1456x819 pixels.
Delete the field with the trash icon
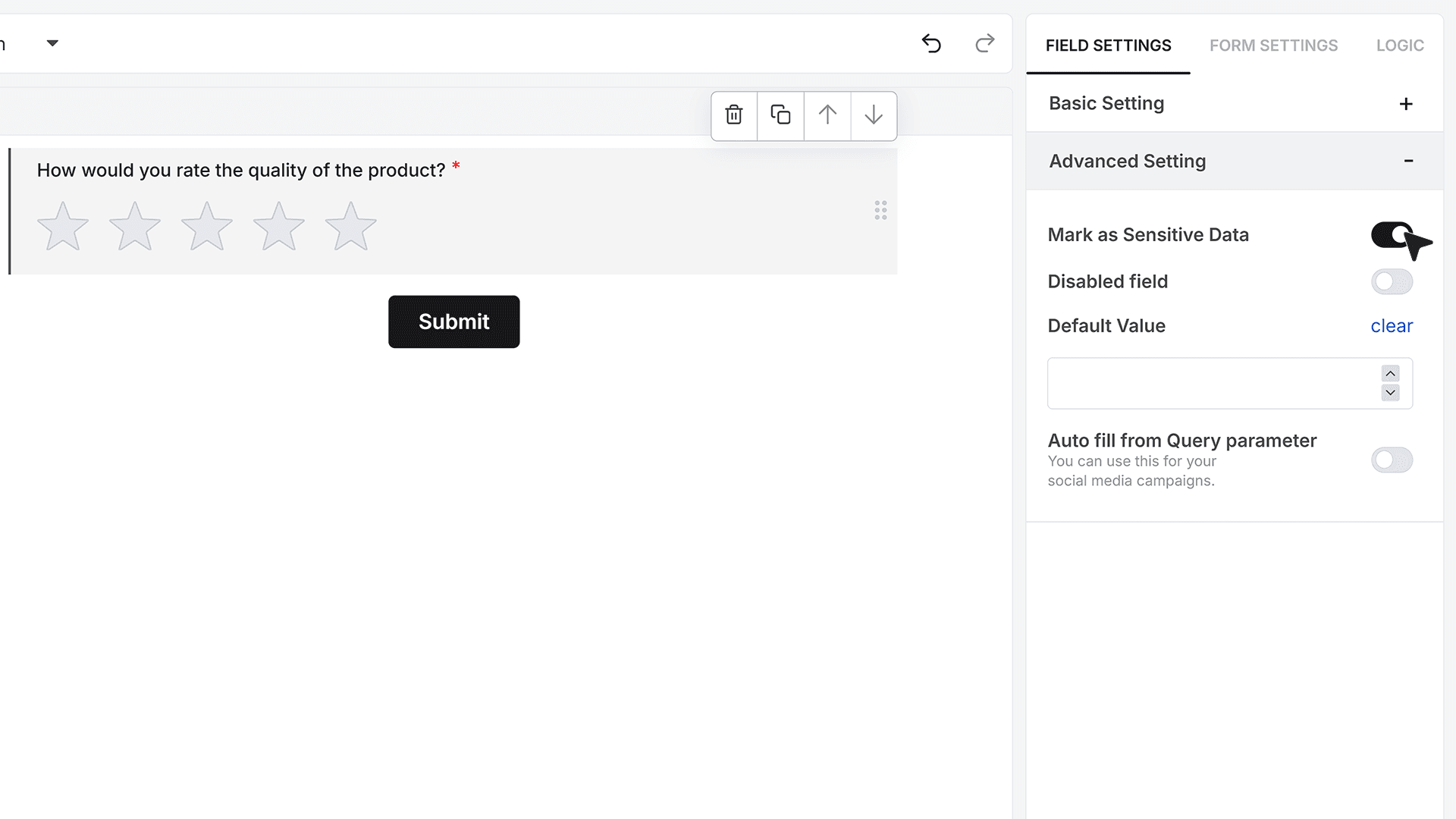734,115
